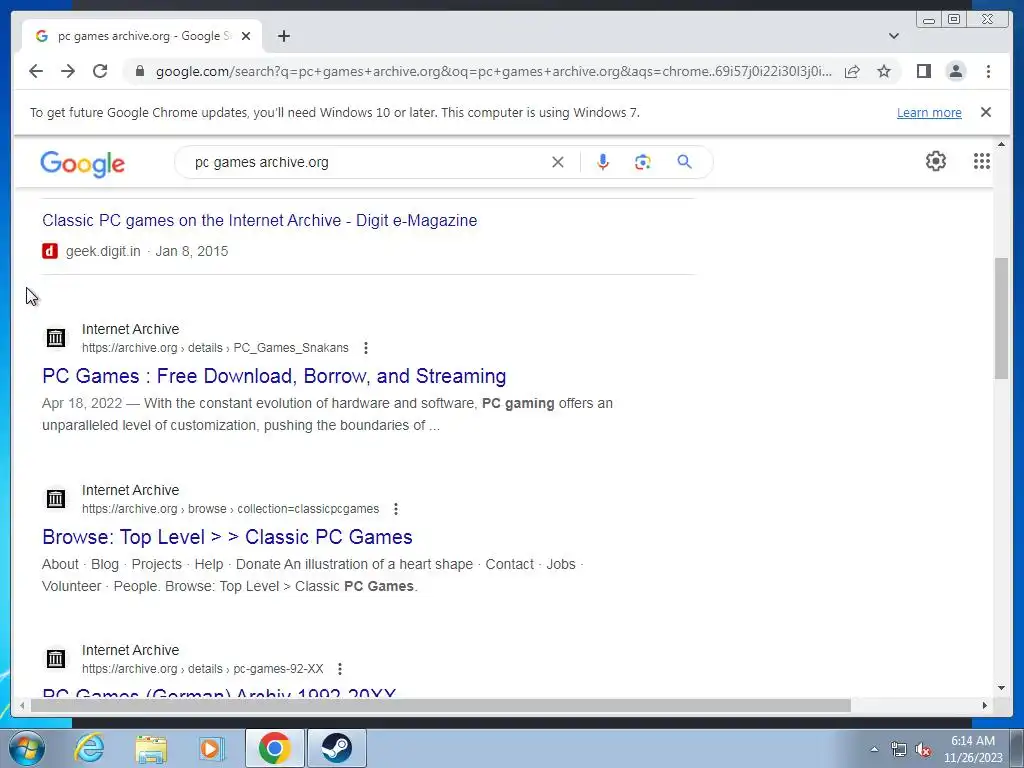Image resolution: width=1024 pixels, height=768 pixels.
Task: View site information via the lock icon
Action: pyautogui.click(x=139, y=71)
